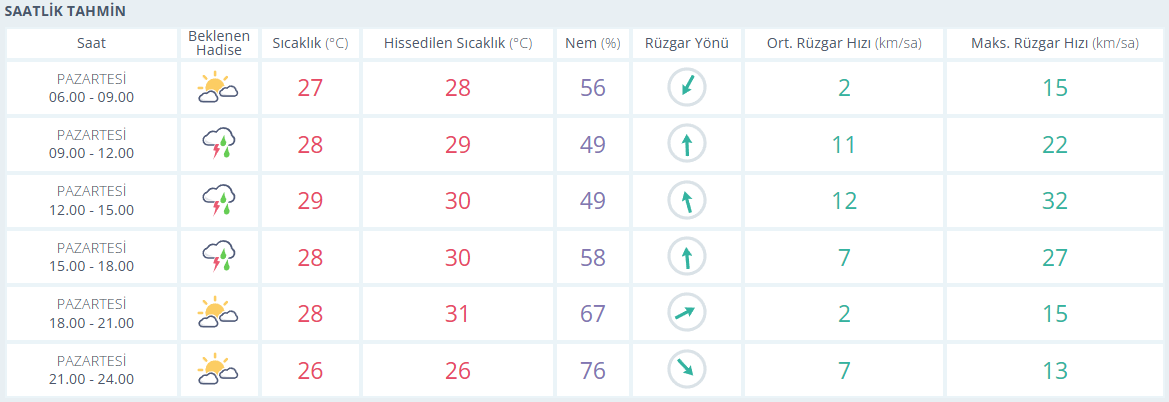1169x402 pixels.
Task: Click the wind direction arrow for 06.00 - 09.00
Action: pos(687,88)
